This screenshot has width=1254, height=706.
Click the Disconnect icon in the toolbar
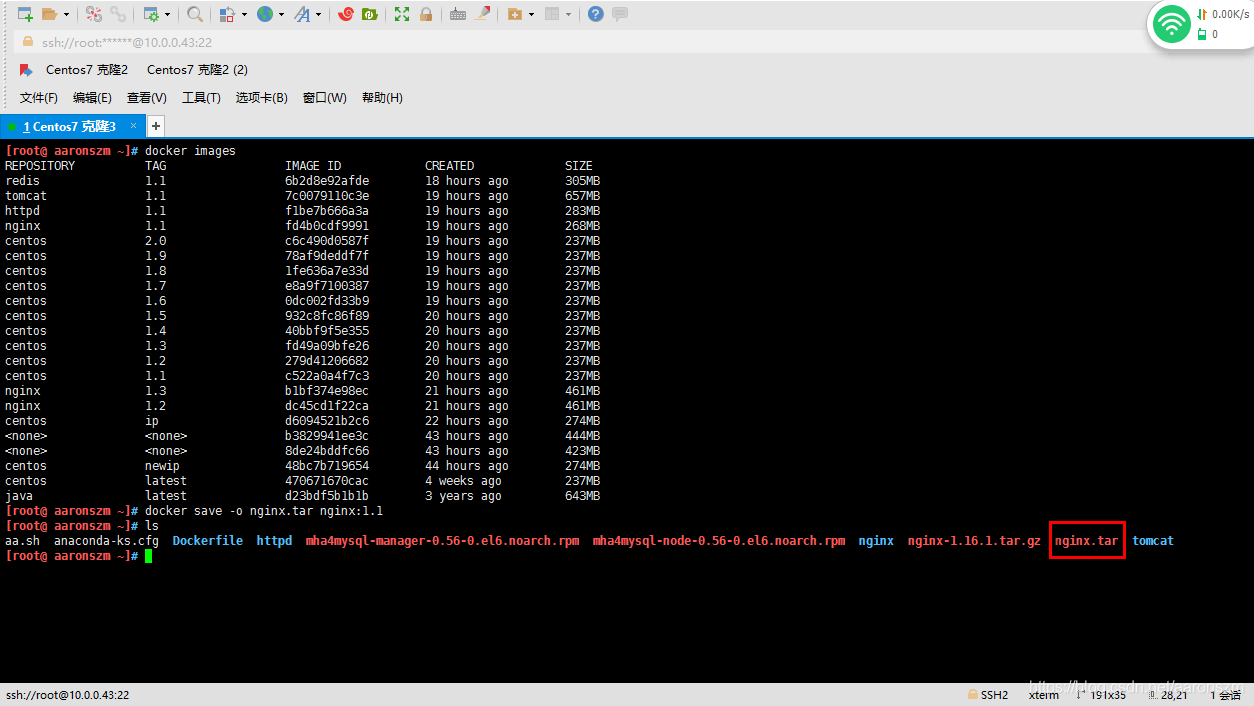point(93,14)
